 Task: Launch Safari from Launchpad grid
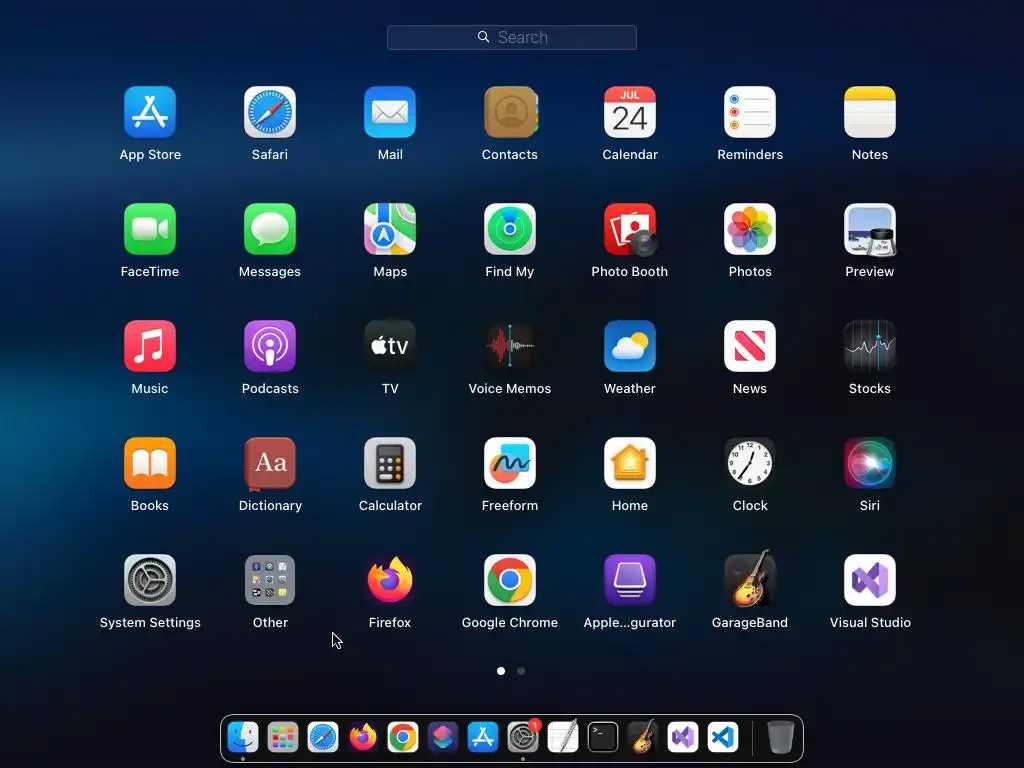click(x=270, y=112)
